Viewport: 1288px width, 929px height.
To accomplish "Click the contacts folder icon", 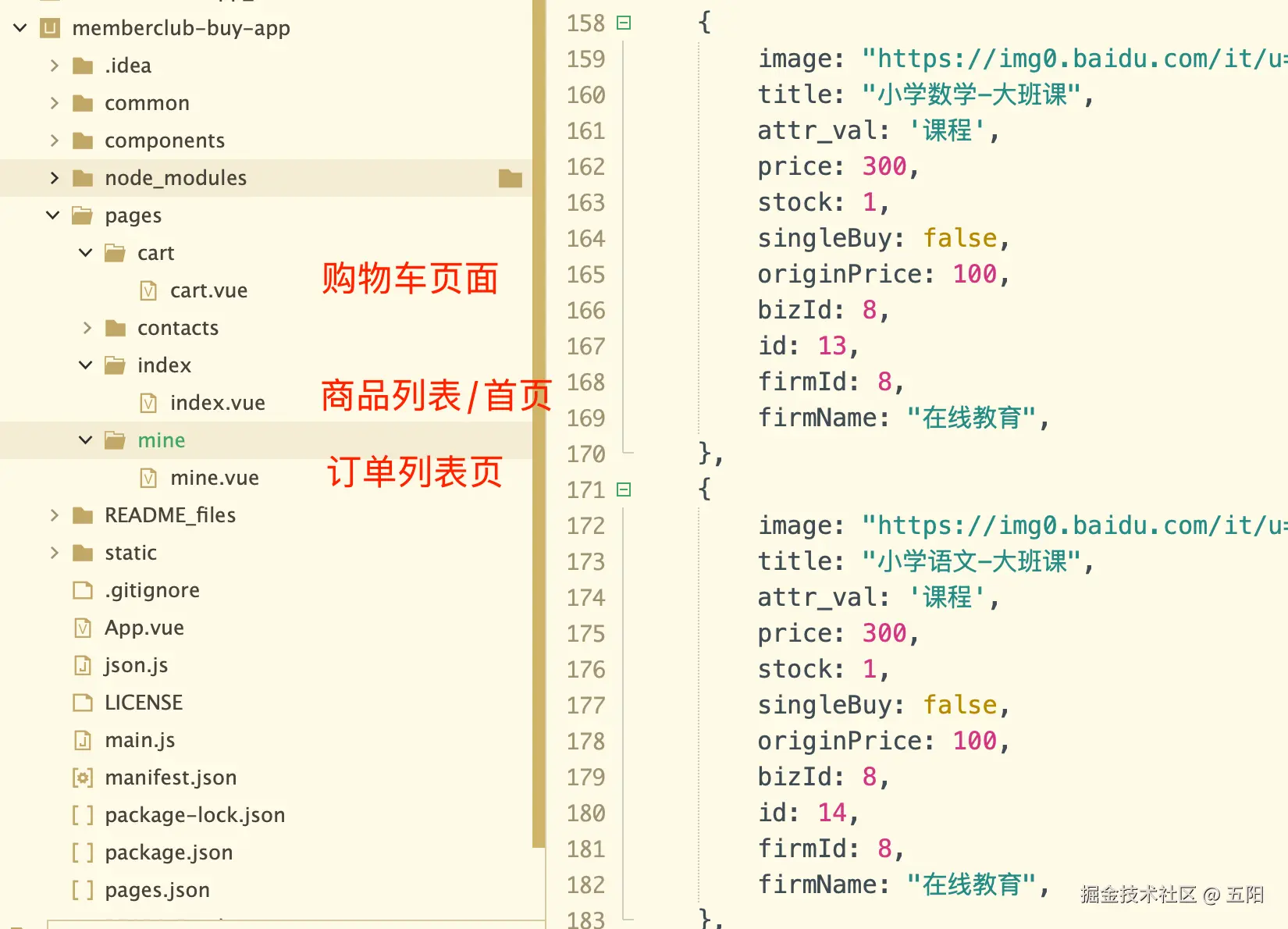I will pos(116,328).
